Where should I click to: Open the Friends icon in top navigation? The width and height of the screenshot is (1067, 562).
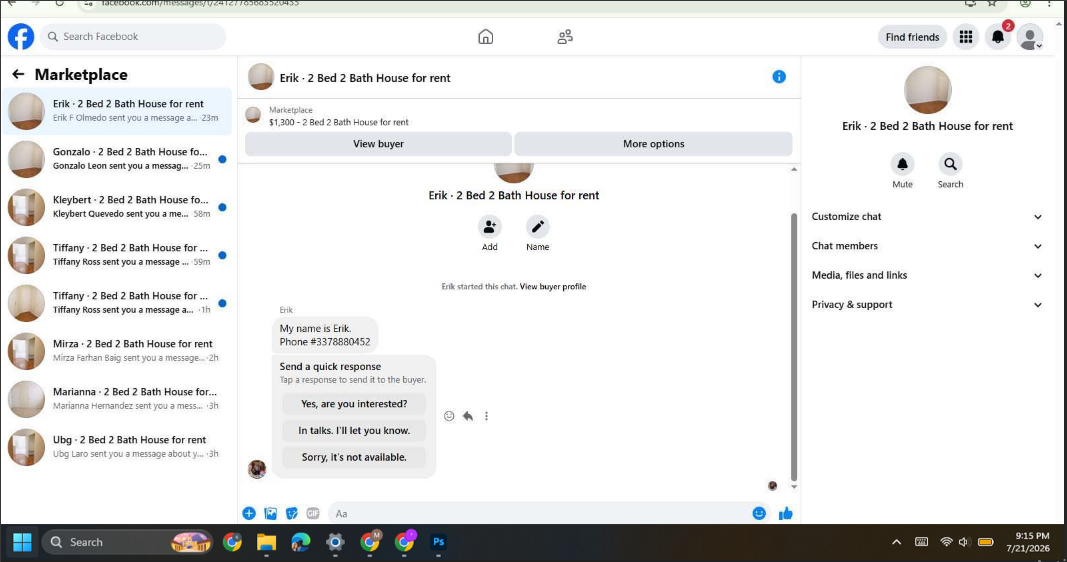(x=565, y=37)
